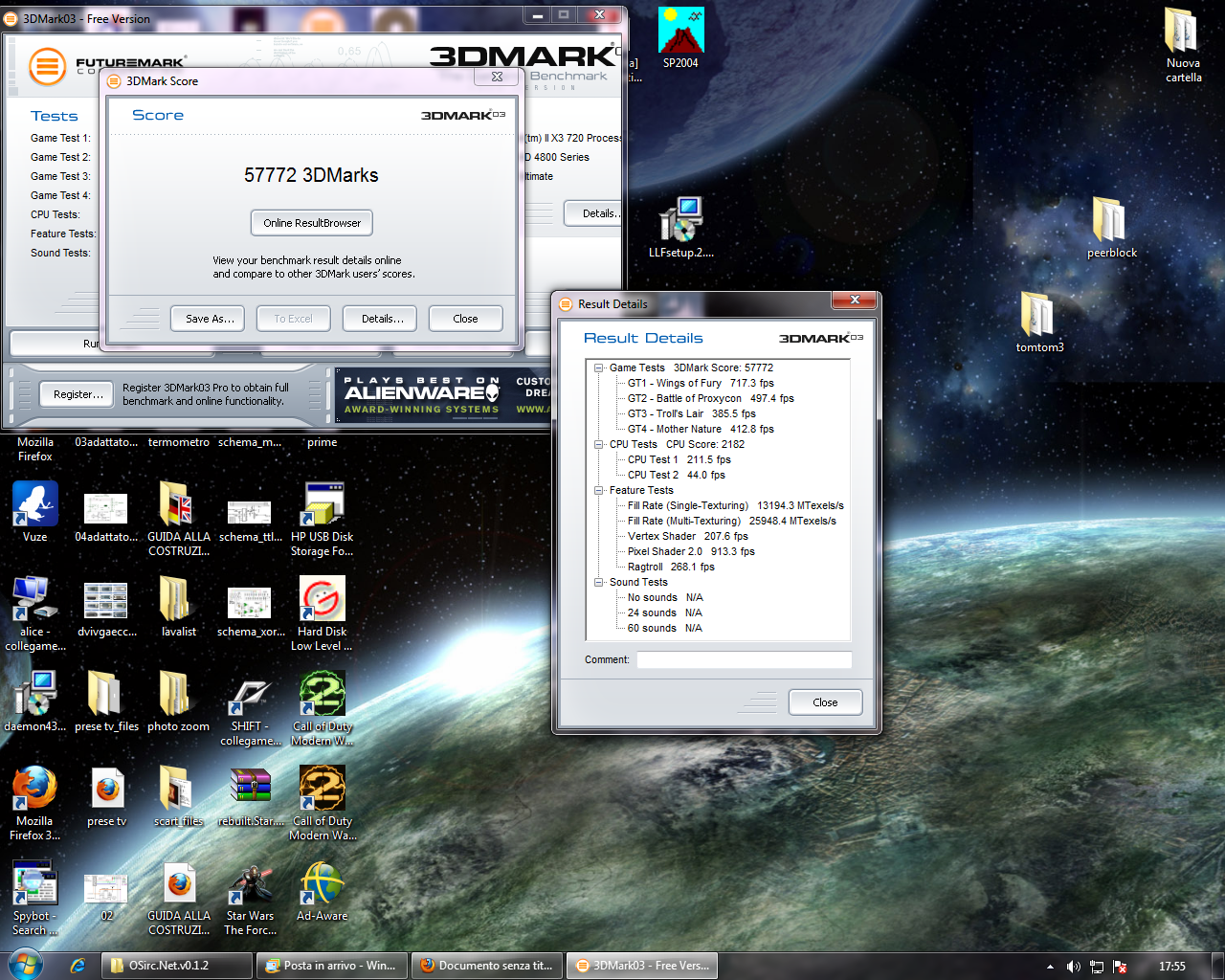Launch Spybot Search and Destroy
The width and height of the screenshot is (1225, 980).
[x=35, y=897]
